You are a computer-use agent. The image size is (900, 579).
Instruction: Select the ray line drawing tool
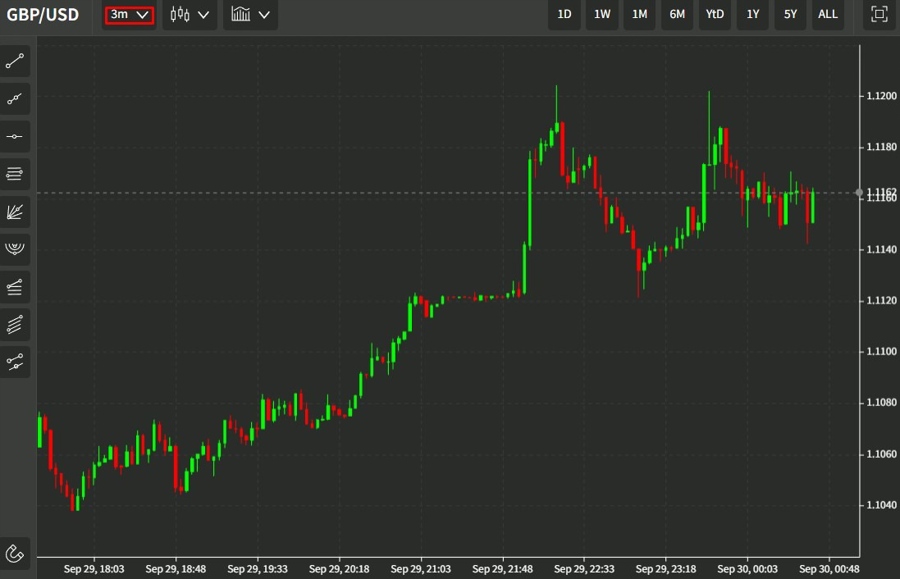[15, 99]
